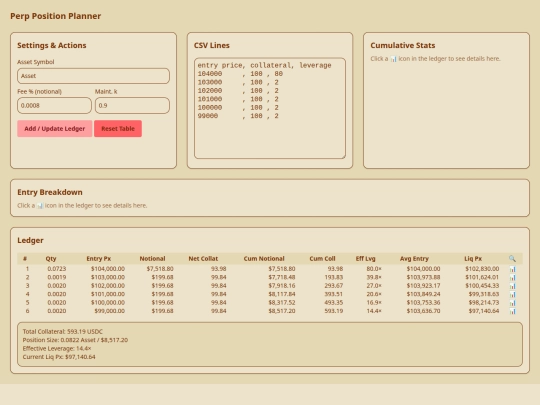The image size is (540, 405).
Task: Click Effective Leverage summary line
Action: [57, 349]
